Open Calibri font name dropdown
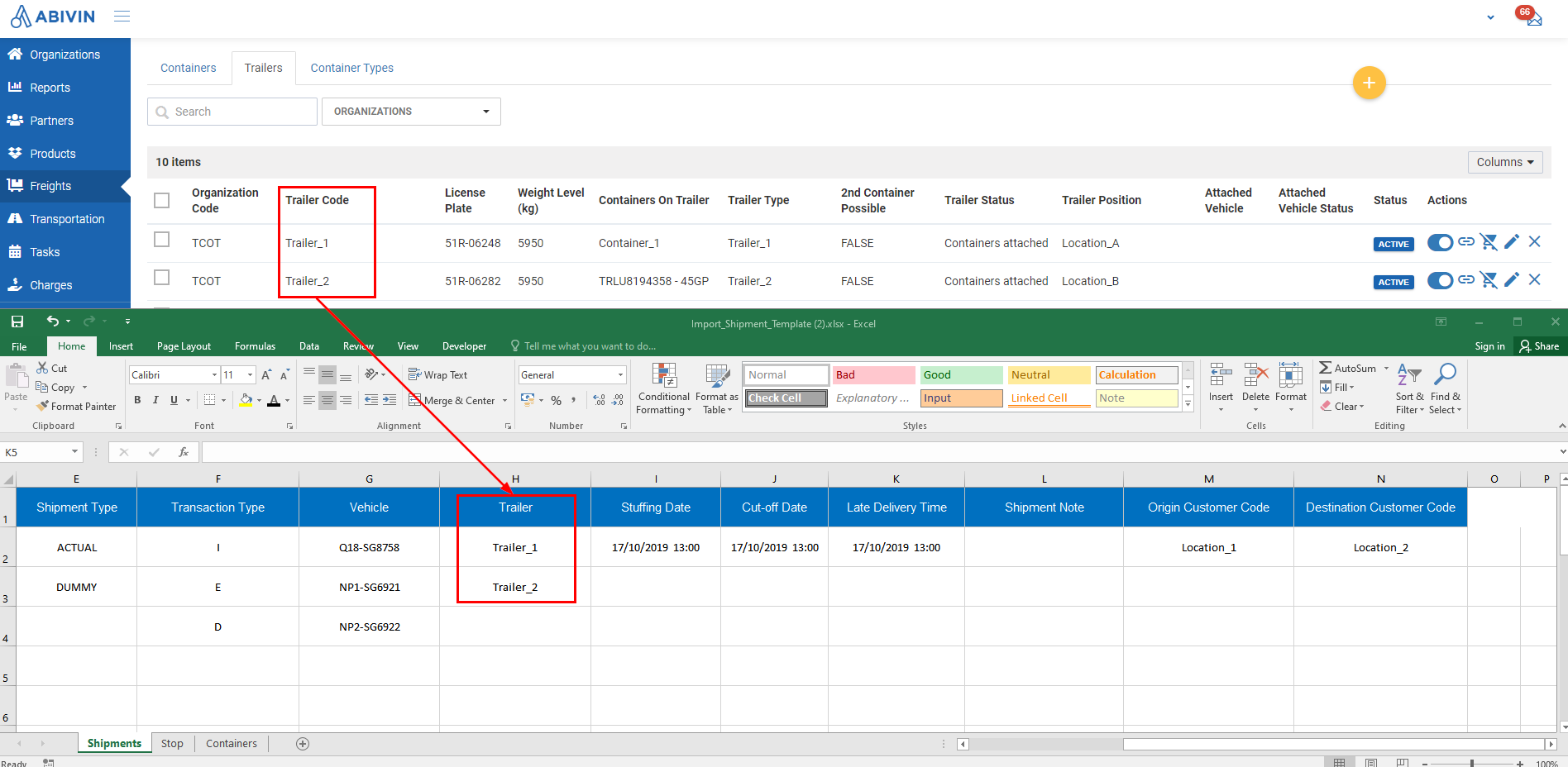 pyautogui.click(x=215, y=375)
